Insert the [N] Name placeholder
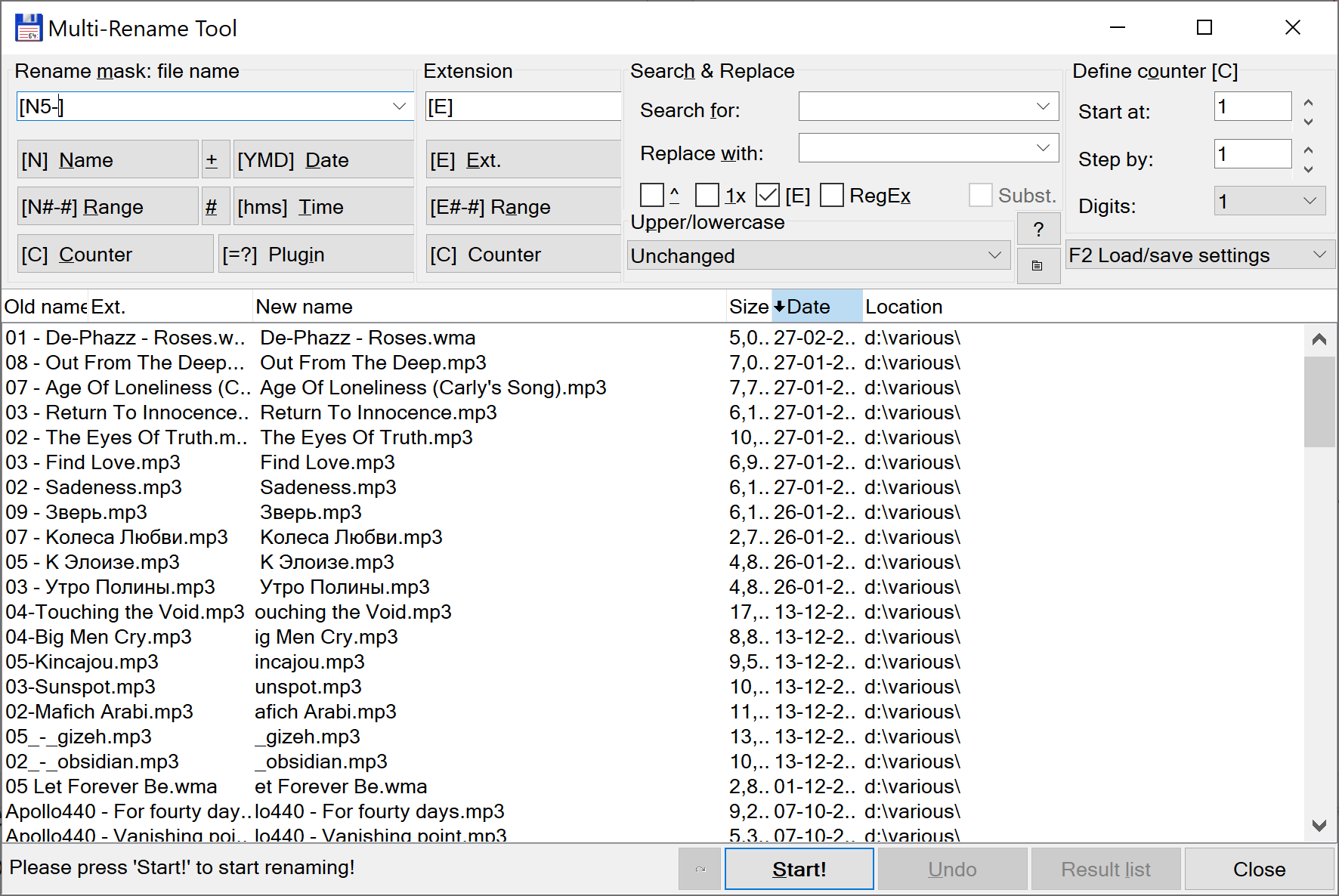The image size is (1339, 896). (108, 159)
